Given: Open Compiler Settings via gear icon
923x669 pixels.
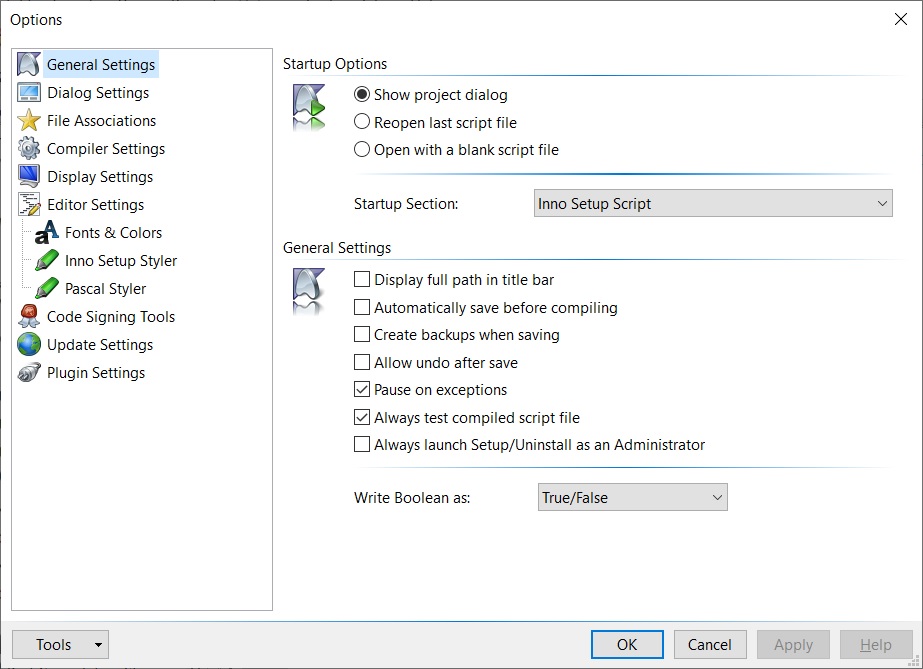Looking at the screenshot, I should click(x=29, y=148).
